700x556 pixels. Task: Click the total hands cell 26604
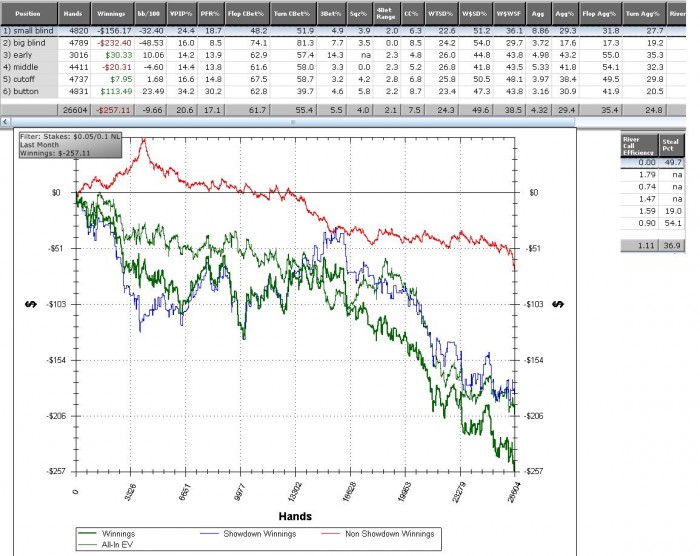click(x=74, y=110)
